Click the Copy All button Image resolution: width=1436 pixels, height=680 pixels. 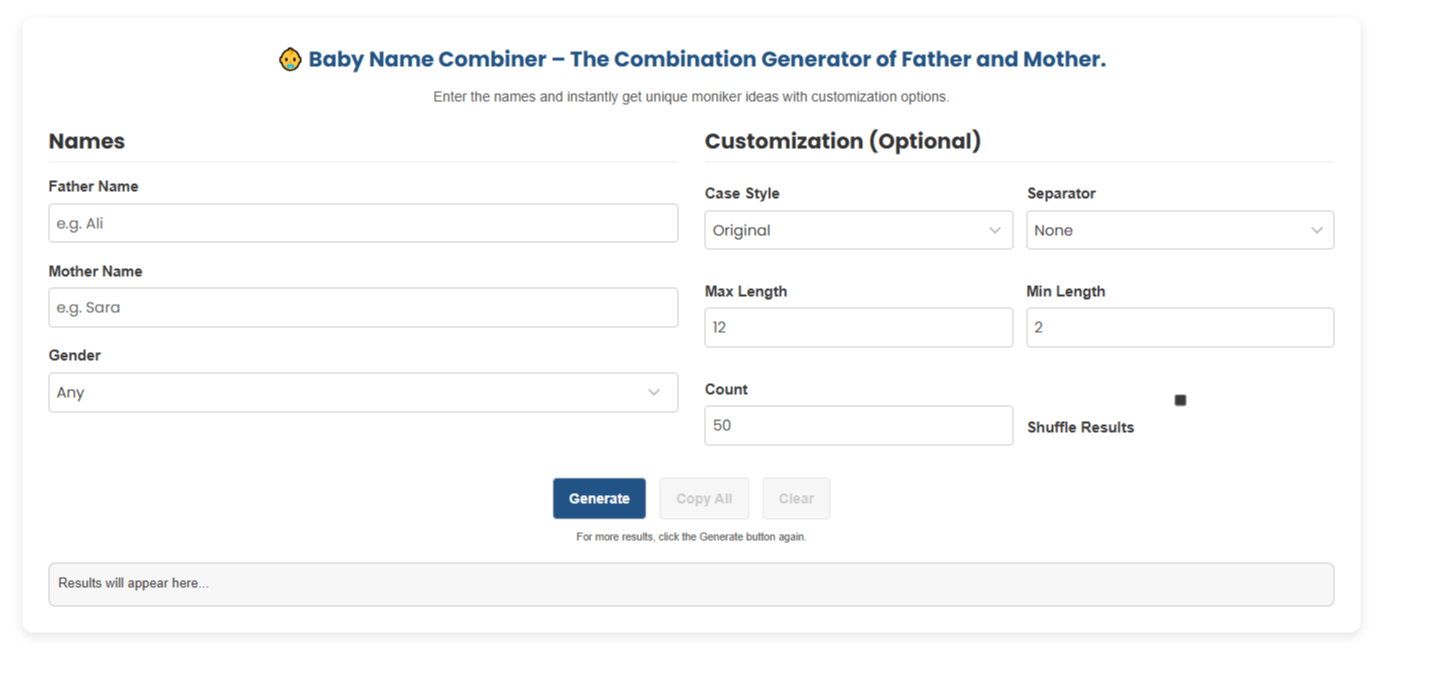coord(704,498)
